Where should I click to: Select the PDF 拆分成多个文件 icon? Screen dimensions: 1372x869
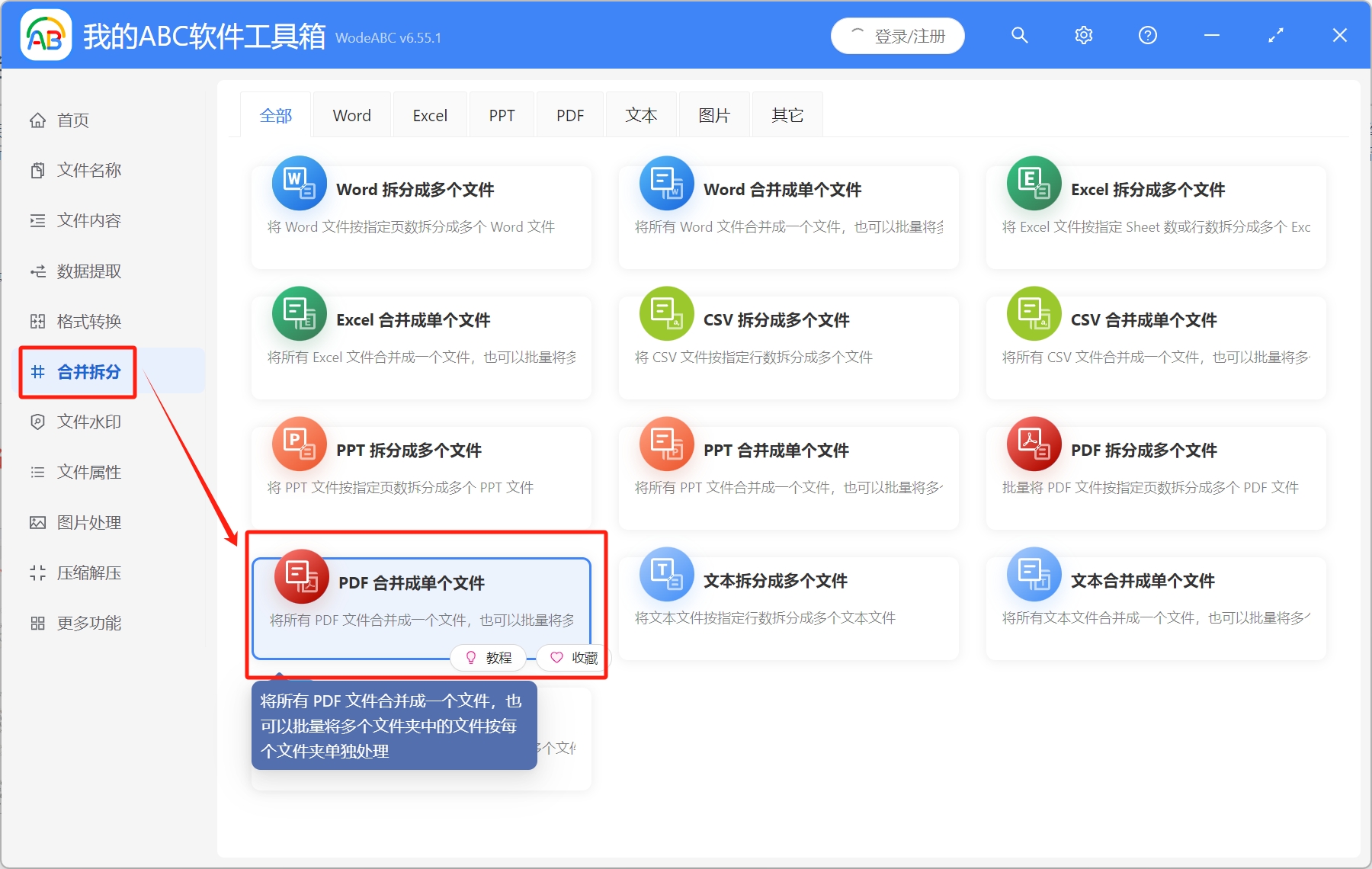point(1033,444)
